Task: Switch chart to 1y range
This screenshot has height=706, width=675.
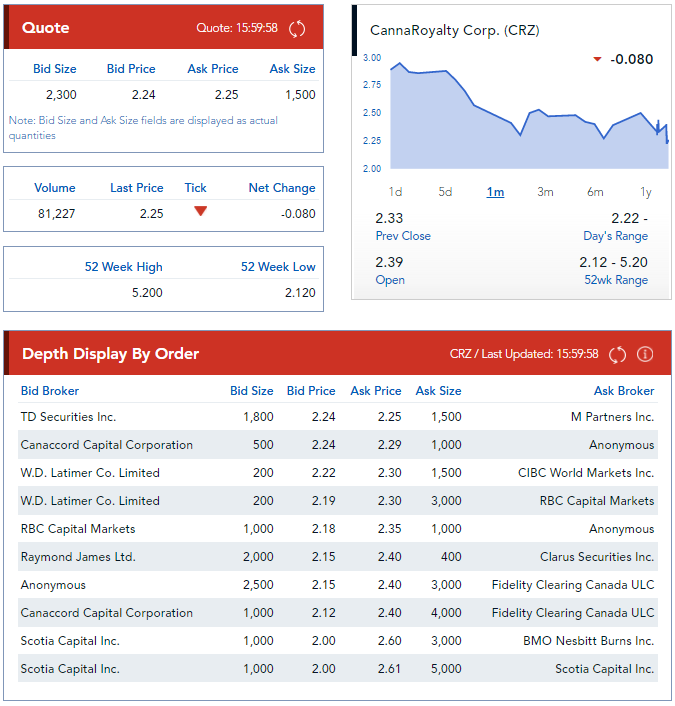Action: click(x=646, y=192)
